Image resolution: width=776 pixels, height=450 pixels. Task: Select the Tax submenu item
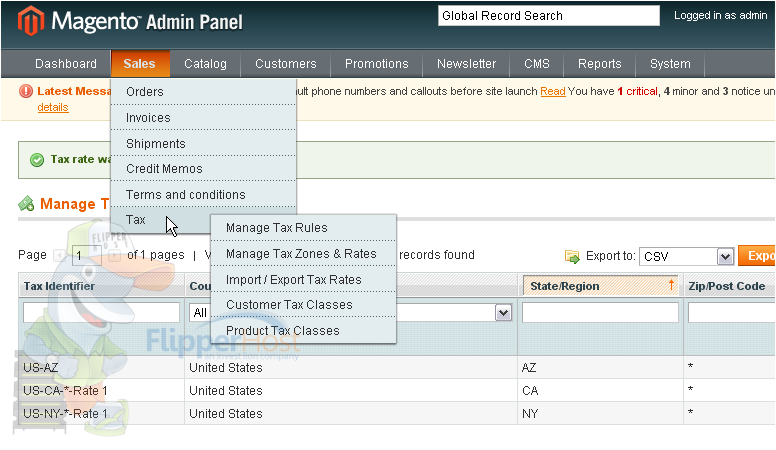[161, 220]
